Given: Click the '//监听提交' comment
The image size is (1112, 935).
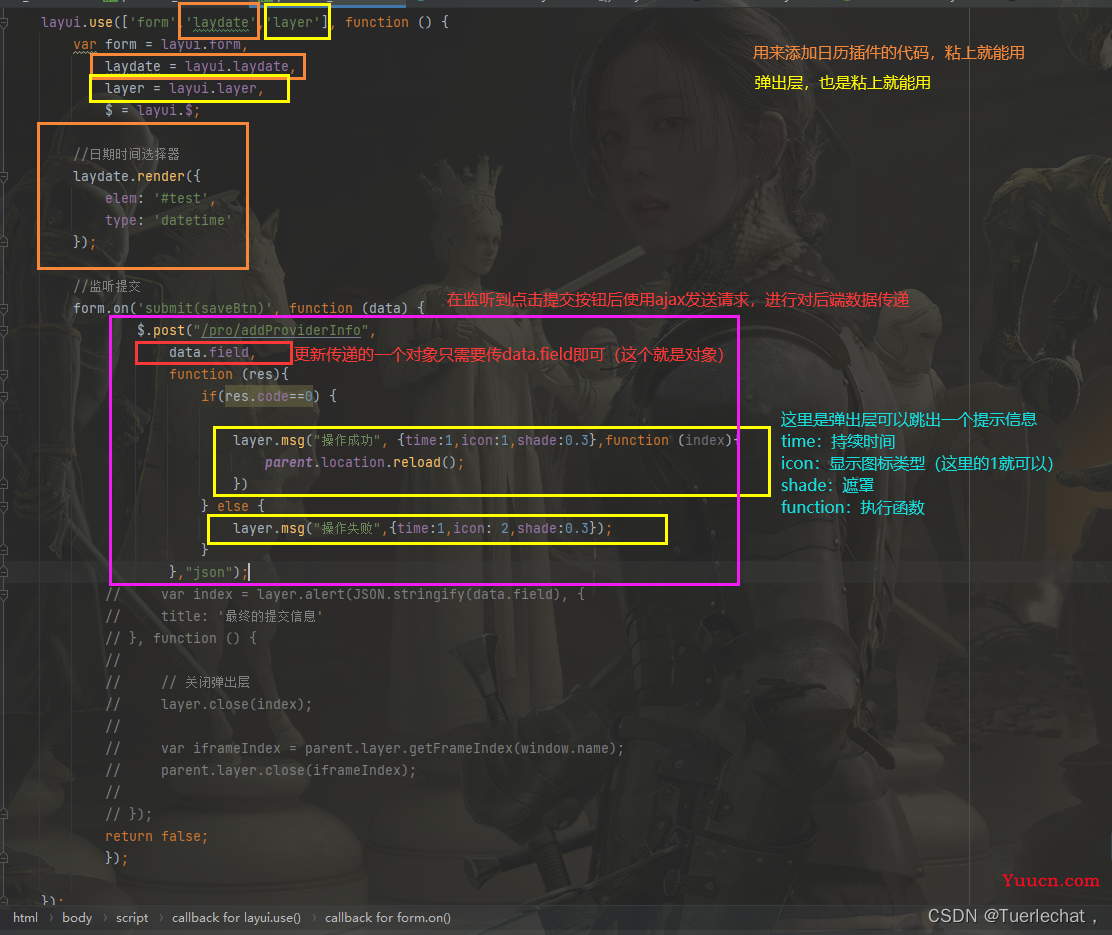Looking at the screenshot, I should tap(107, 287).
